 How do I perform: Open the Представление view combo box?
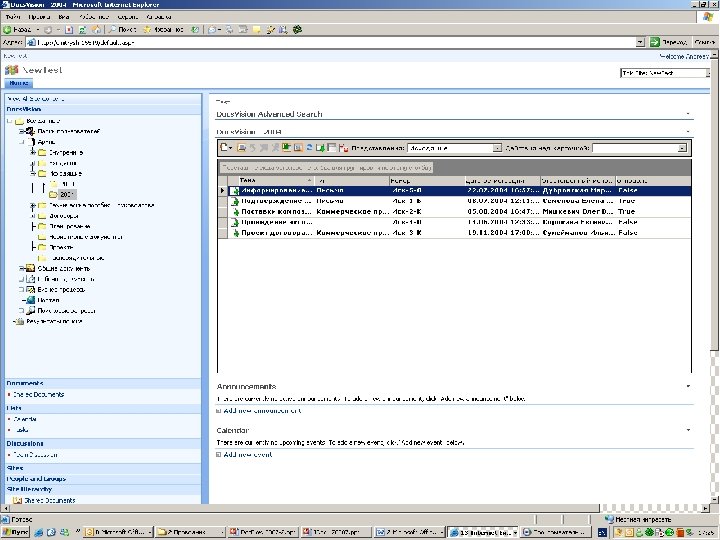click(x=454, y=148)
